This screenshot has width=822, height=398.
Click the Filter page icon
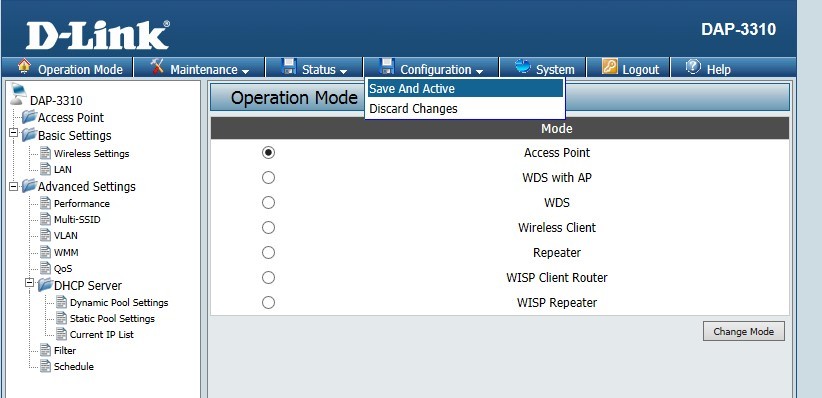[x=46, y=350]
